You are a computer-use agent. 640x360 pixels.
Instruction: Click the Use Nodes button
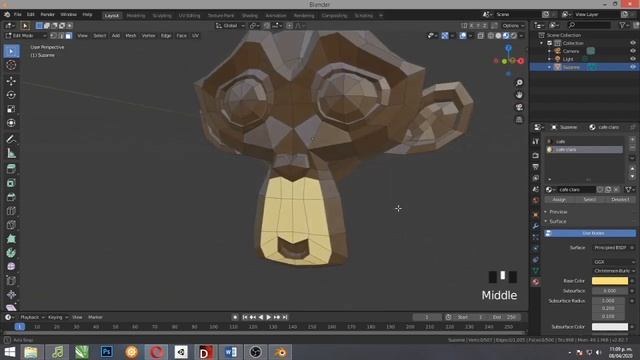coord(590,233)
